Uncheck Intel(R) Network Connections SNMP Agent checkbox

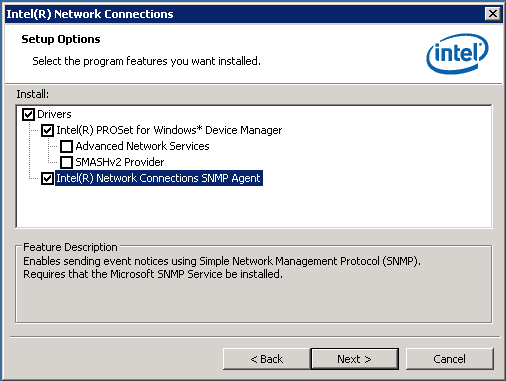pyautogui.click(x=47, y=178)
